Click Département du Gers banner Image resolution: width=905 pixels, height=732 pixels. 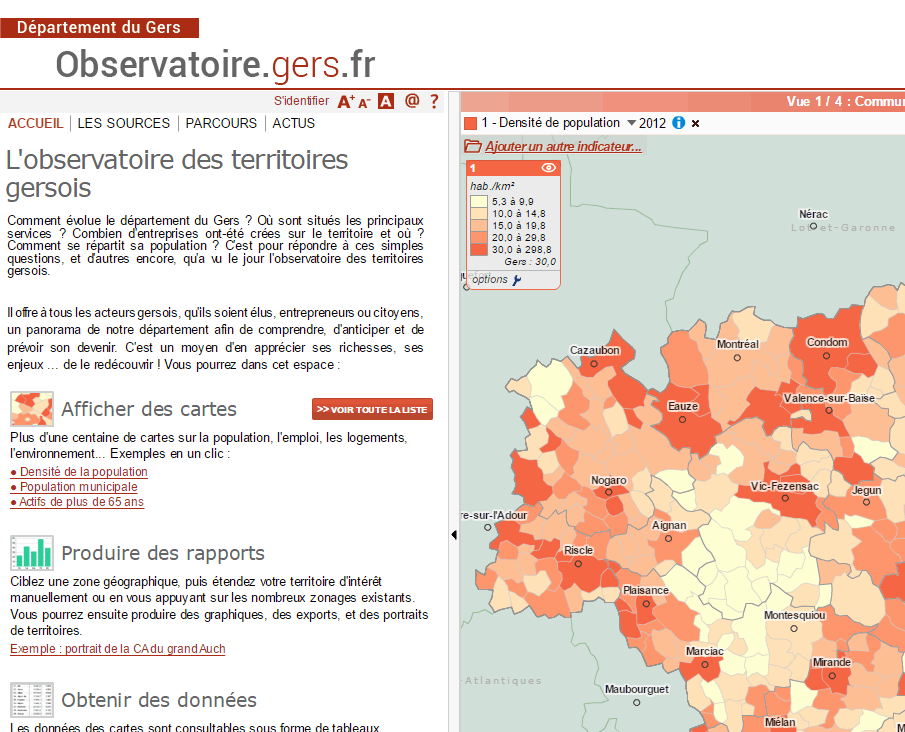(99, 27)
